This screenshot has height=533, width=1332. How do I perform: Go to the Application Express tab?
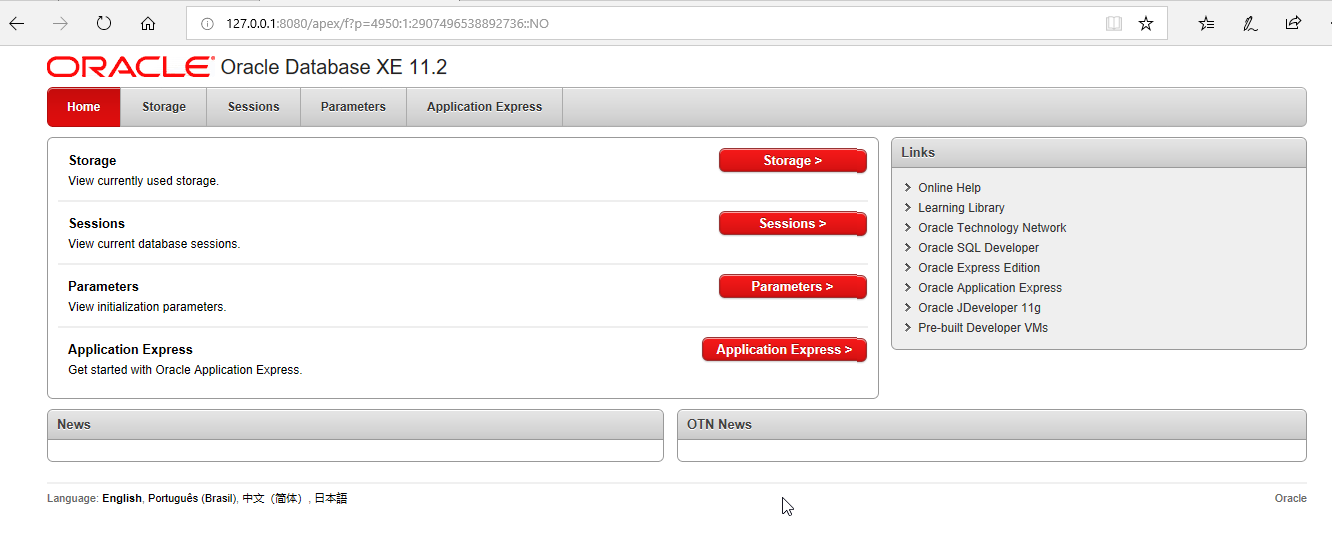coord(484,107)
